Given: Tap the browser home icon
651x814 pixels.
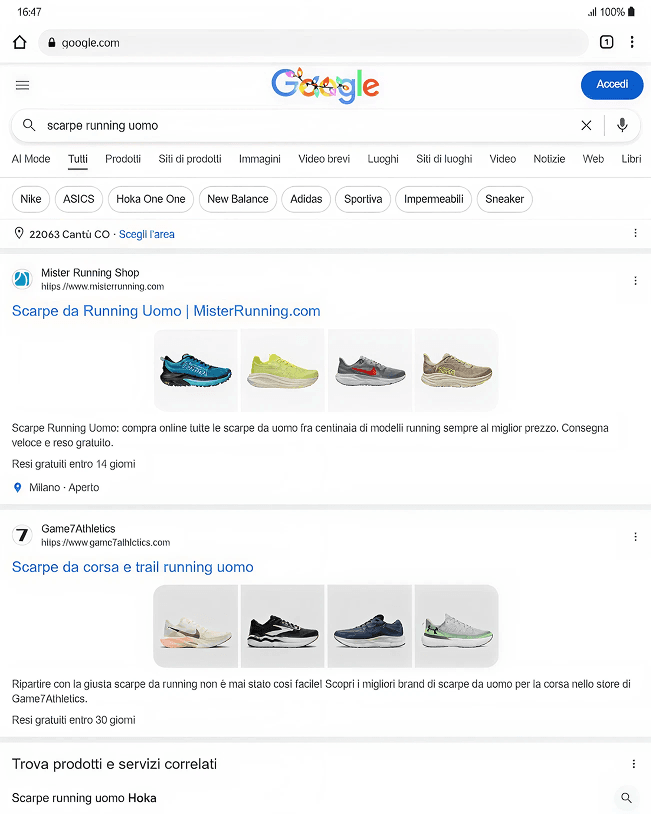Looking at the screenshot, I should (x=19, y=42).
